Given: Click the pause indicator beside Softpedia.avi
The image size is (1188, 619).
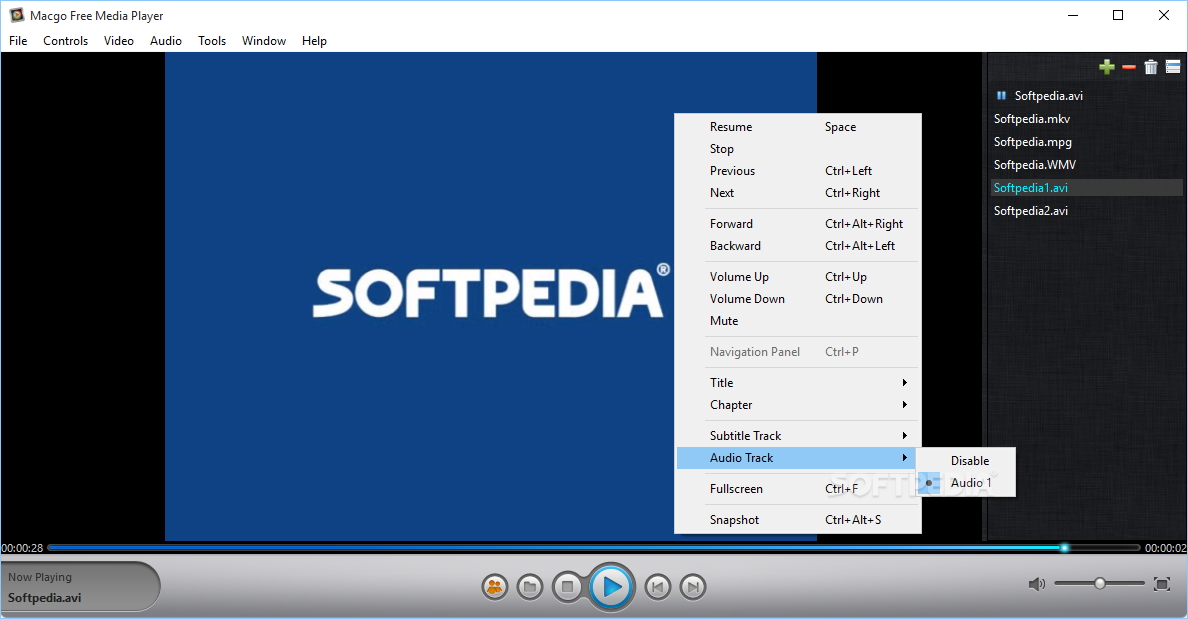Looking at the screenshot, I should [x=1001, y=95].
